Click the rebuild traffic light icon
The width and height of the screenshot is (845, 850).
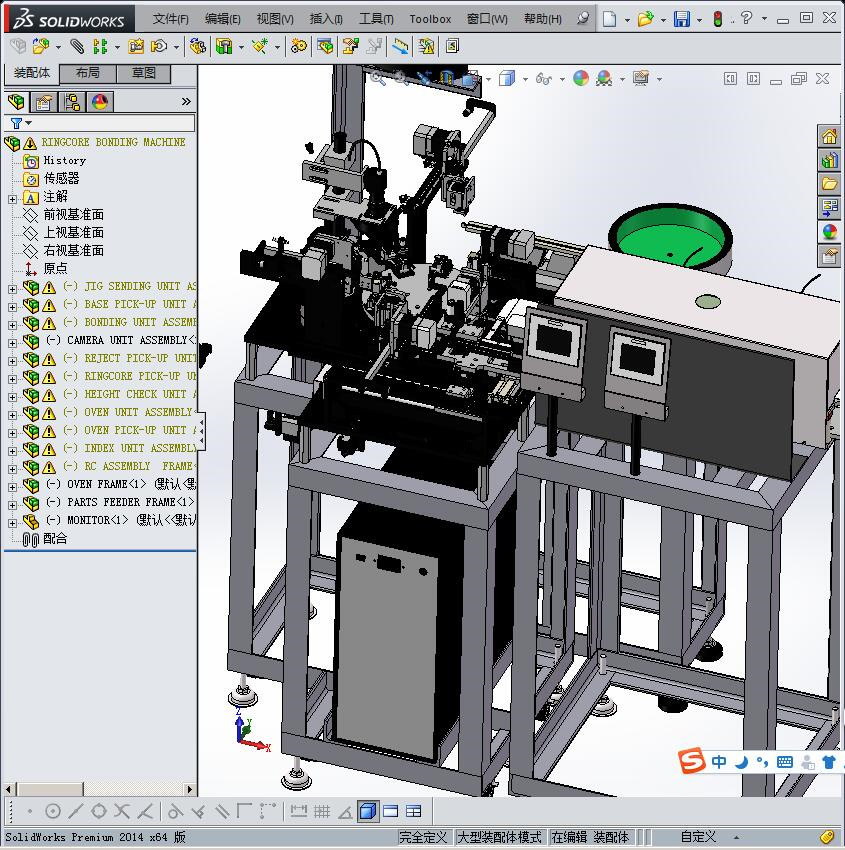[x=717, y=19]
